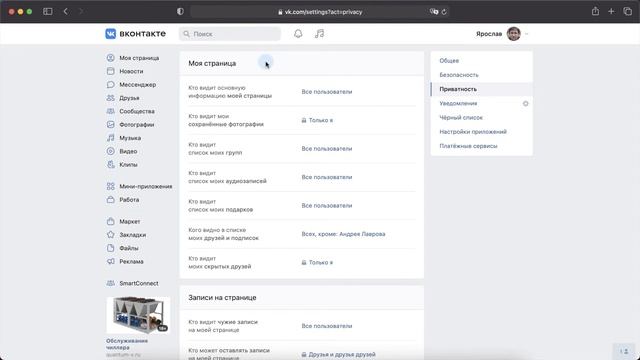Screen dimensions: 640x360
Task: Click the privacy shield icon in Safari toolbar
Action: 180,11
